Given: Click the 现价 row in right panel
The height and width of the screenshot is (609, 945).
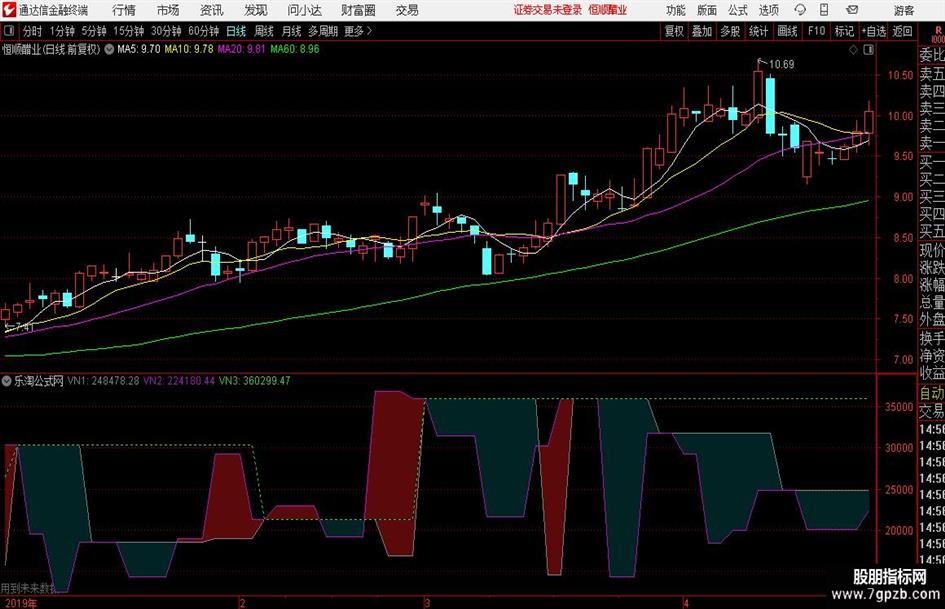Looking at the screenshot, I should pos(932,251).
